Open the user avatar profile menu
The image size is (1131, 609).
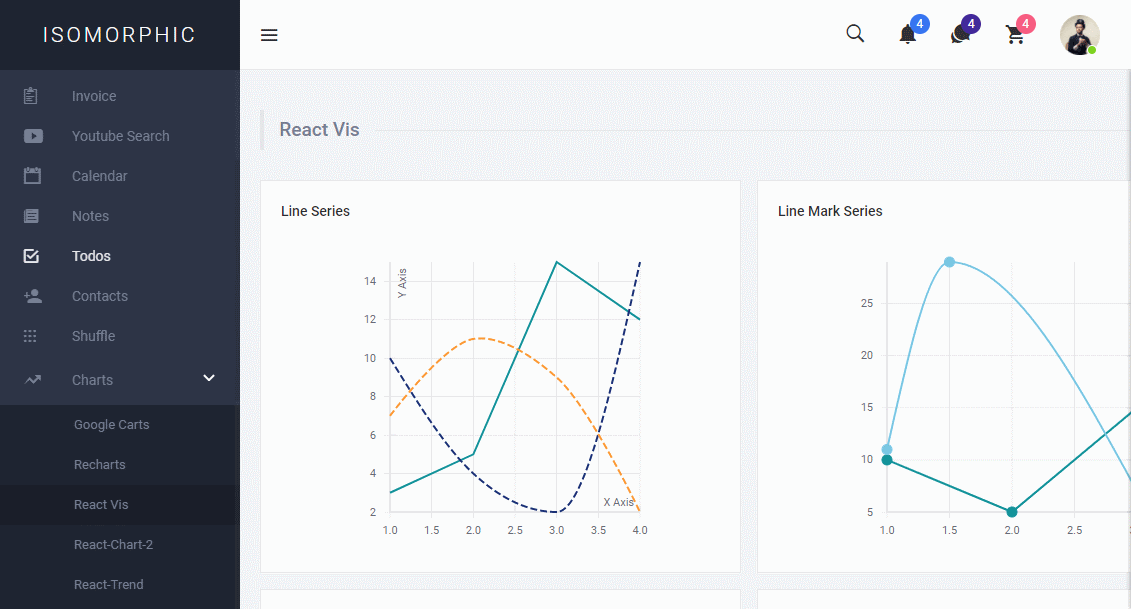(1079, 35)
